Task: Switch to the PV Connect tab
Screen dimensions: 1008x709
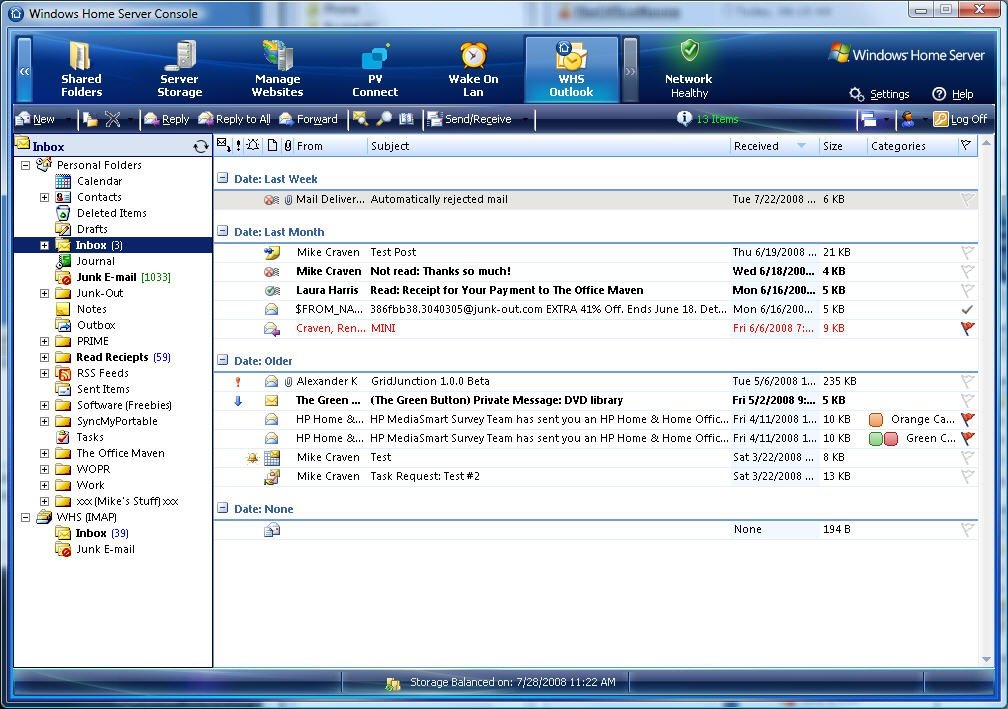Action: tap(375, 69)
